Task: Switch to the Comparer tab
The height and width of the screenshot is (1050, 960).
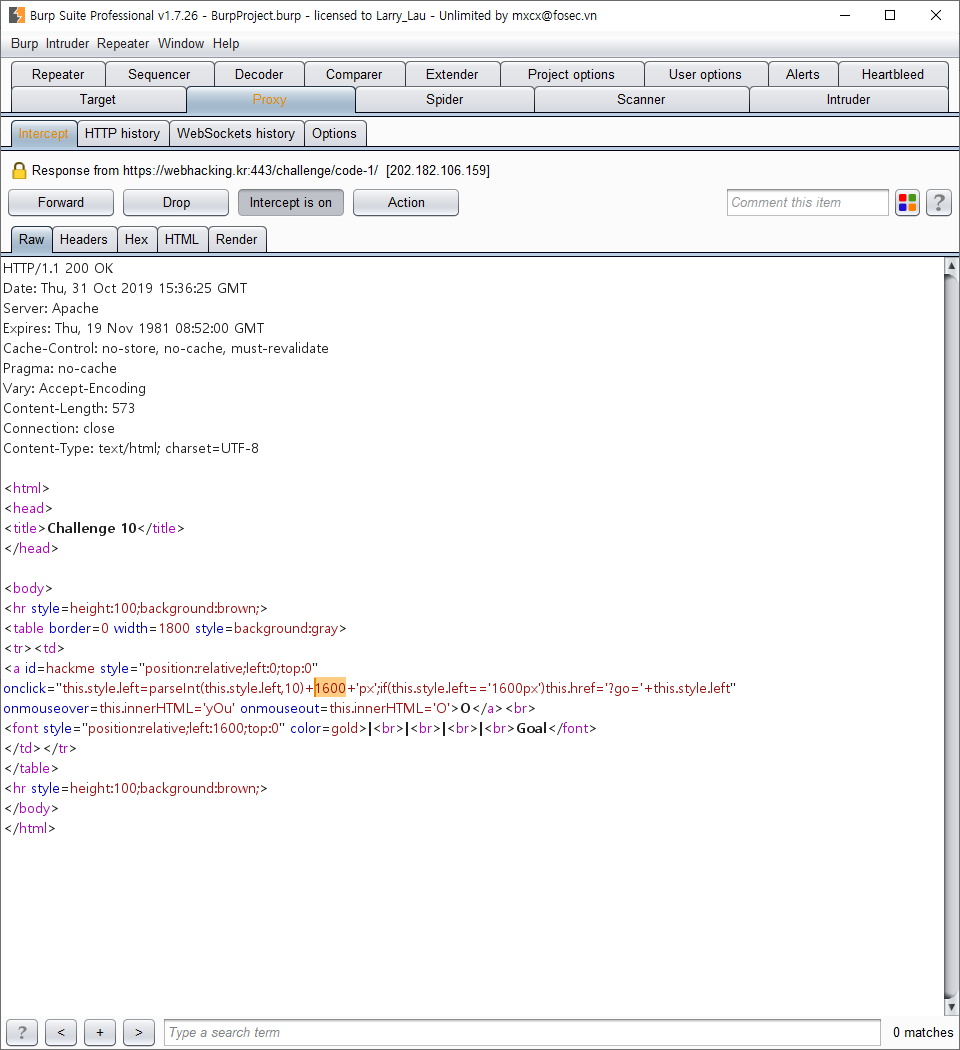Action: tap(354, 74)
